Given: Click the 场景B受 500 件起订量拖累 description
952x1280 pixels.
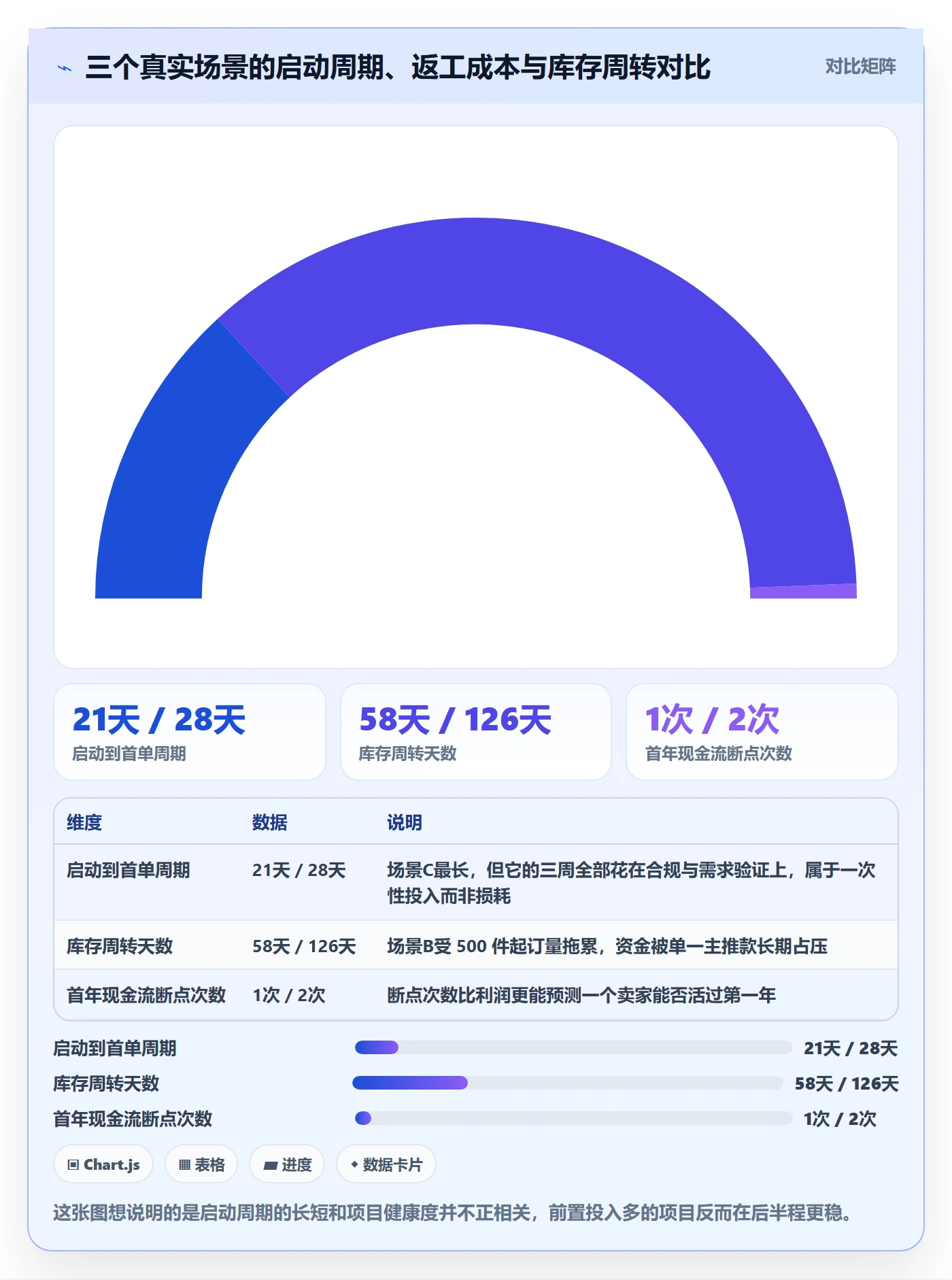Looking at the screenshot, I should point(607,946).
